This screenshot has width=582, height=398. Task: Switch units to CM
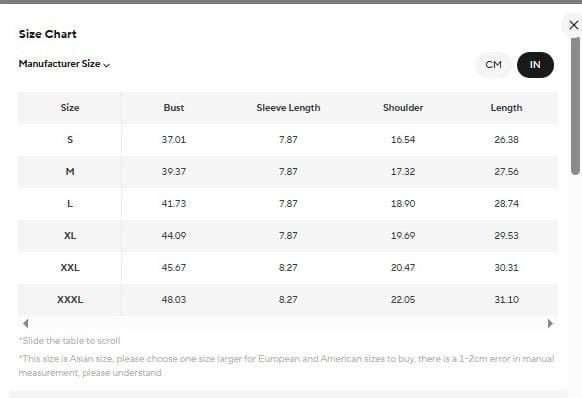tap(493, 65)
